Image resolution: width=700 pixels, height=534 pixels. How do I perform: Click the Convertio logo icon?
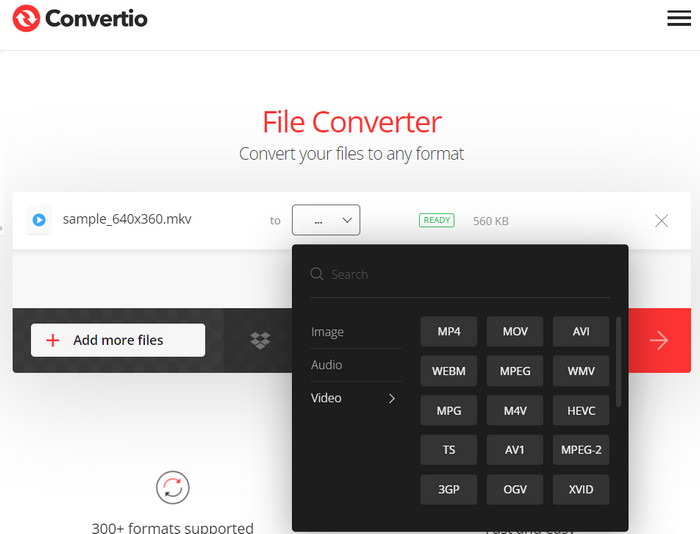pyautogui.click(x=26, y=18)
